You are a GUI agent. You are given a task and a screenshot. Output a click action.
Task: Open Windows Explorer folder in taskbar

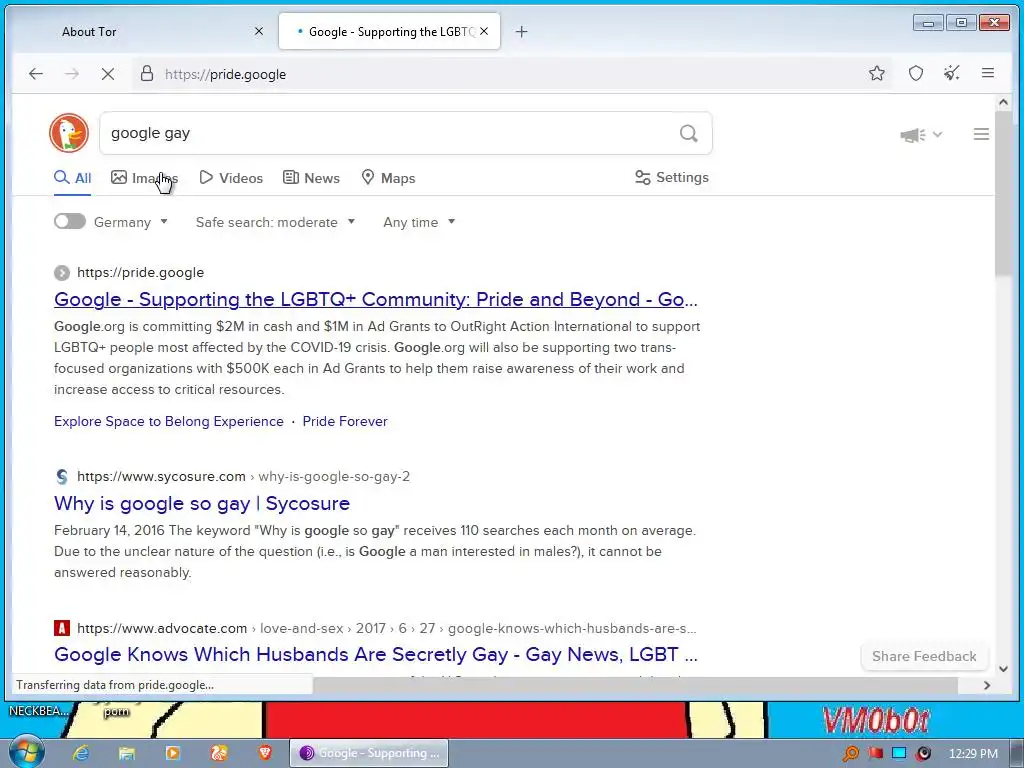(127, 752)
